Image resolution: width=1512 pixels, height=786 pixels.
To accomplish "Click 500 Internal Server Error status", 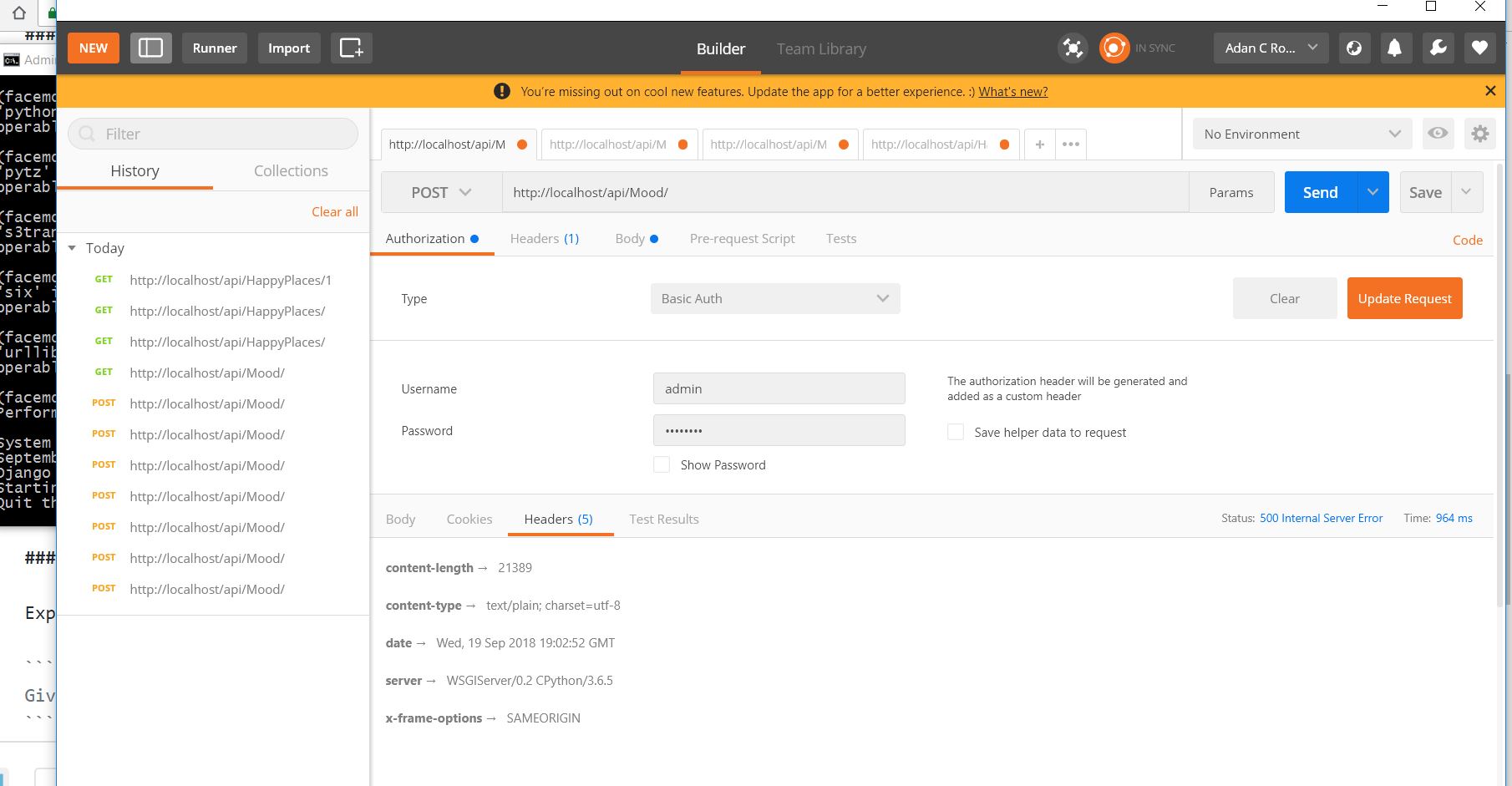I will [1321, 518].
